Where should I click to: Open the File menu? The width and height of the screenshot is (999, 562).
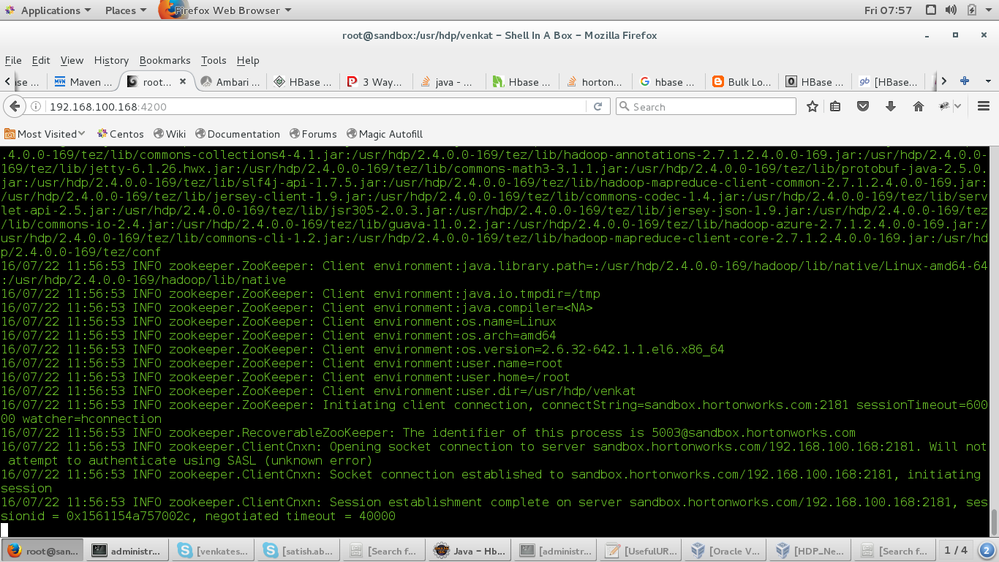coord(13,60)
